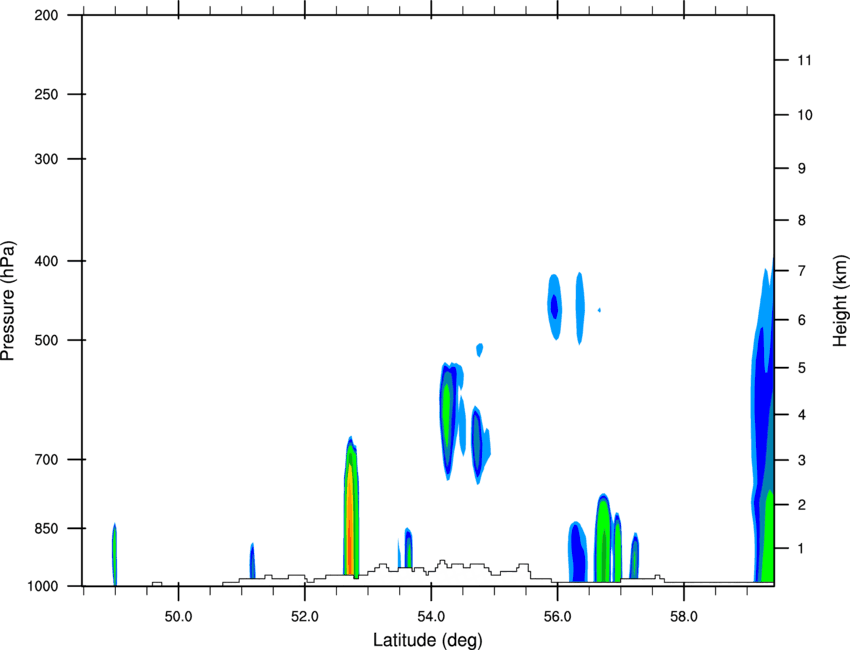The width and height of the screenshot is (850, 650).
Task: Select the 500 pressure tick label
Action: 46,340
